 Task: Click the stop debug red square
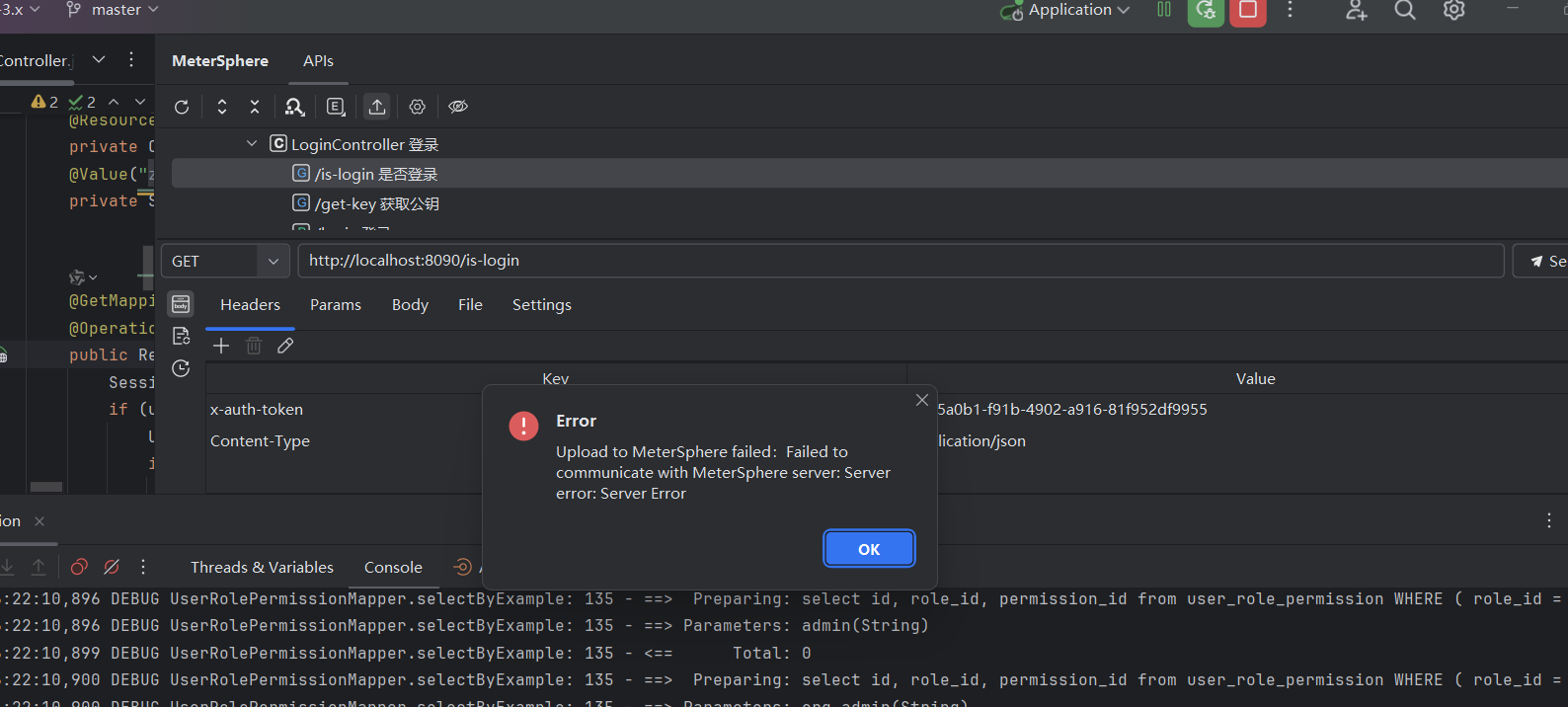[x=1248, y=11]
